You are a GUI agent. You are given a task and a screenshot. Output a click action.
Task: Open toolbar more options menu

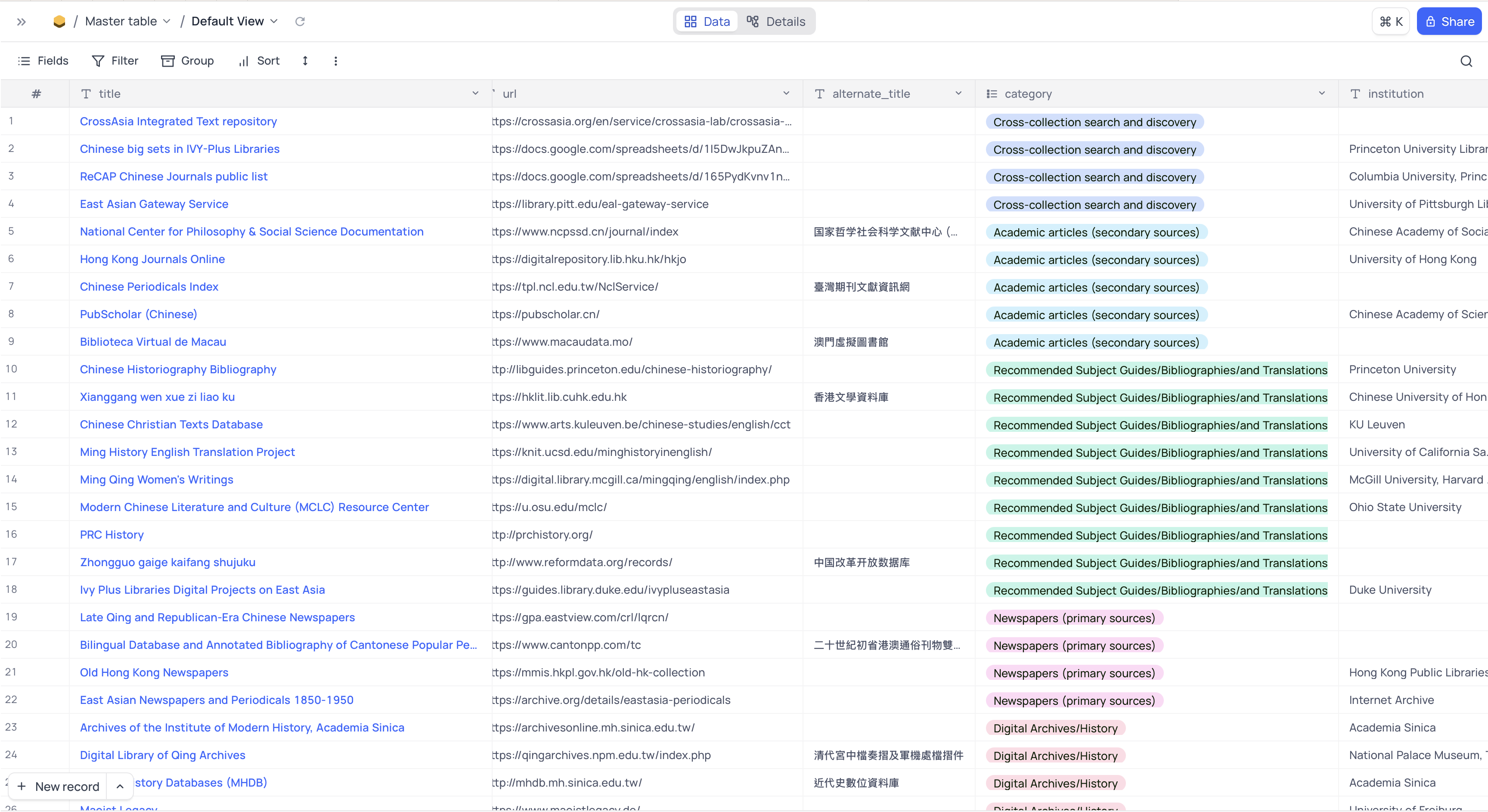335,61
